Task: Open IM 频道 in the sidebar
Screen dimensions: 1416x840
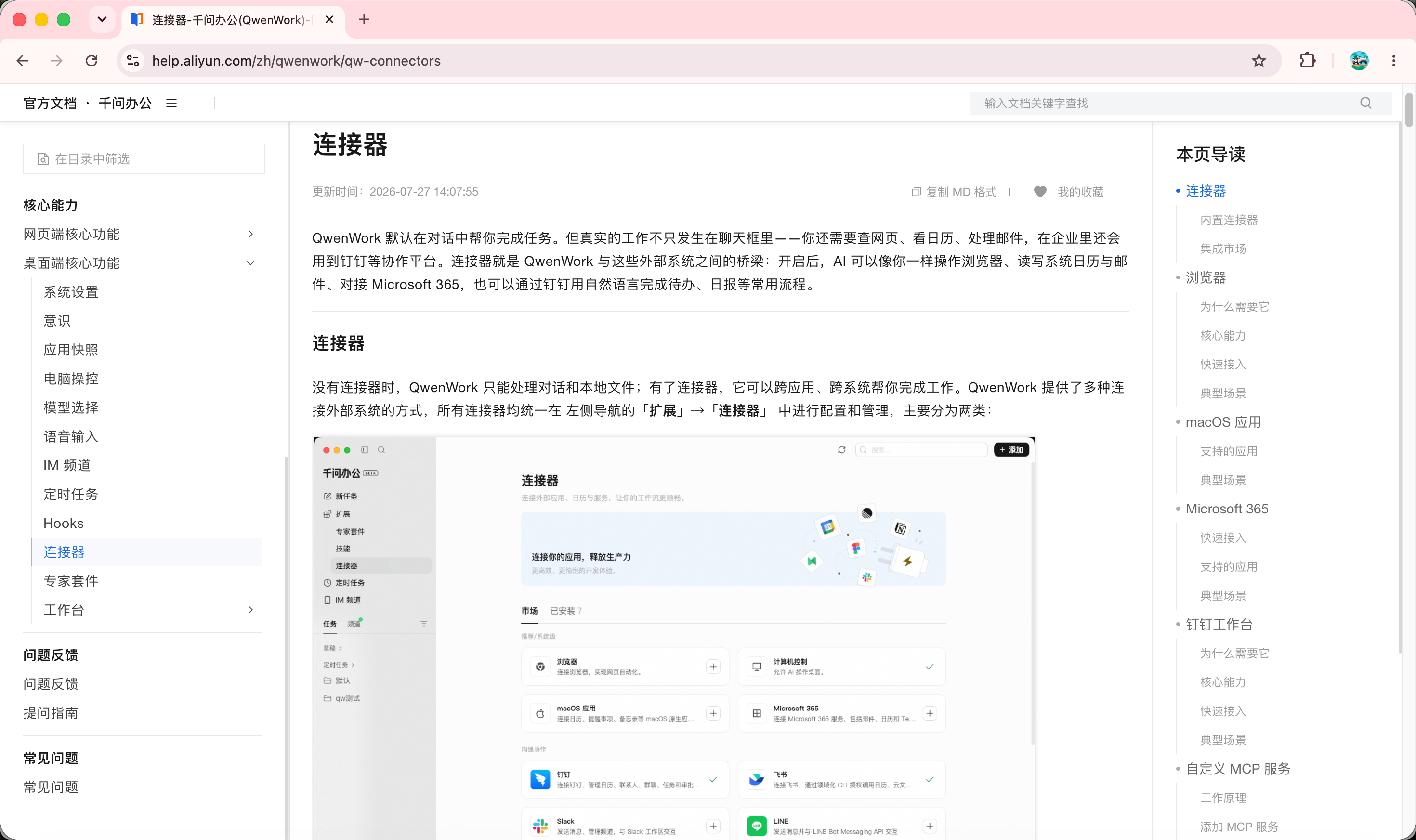Action: (67, 465)
